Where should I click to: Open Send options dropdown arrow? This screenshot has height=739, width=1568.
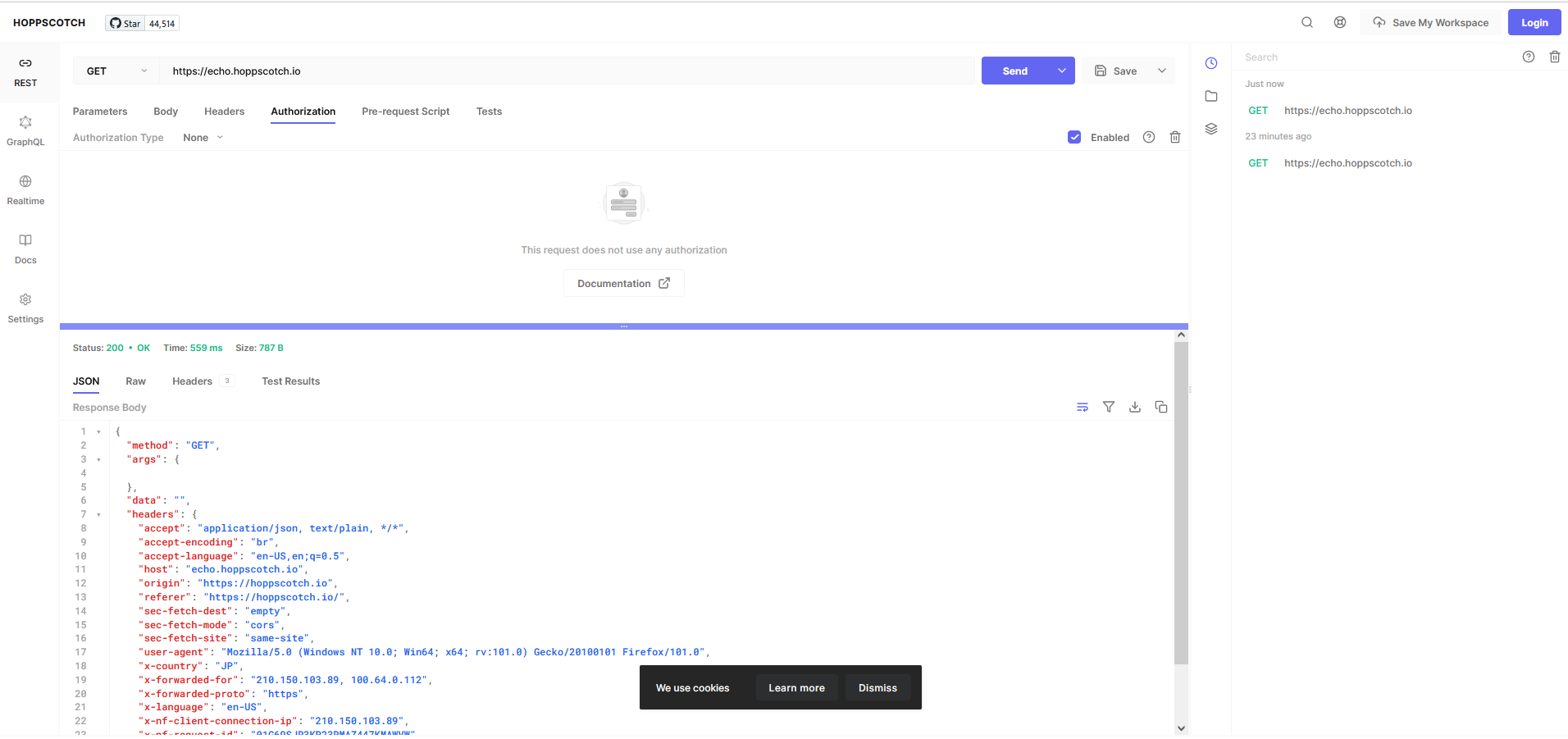click(1062, 71)
